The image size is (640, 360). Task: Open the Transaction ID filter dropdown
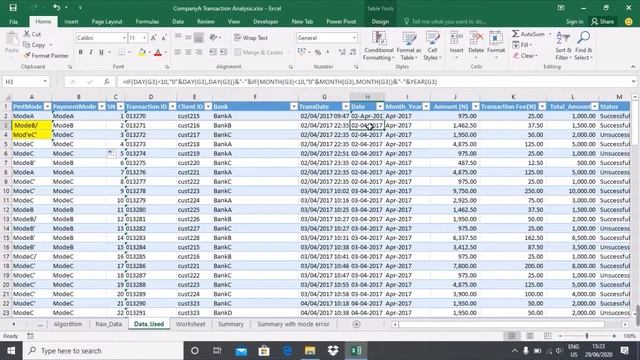point(172,107)
